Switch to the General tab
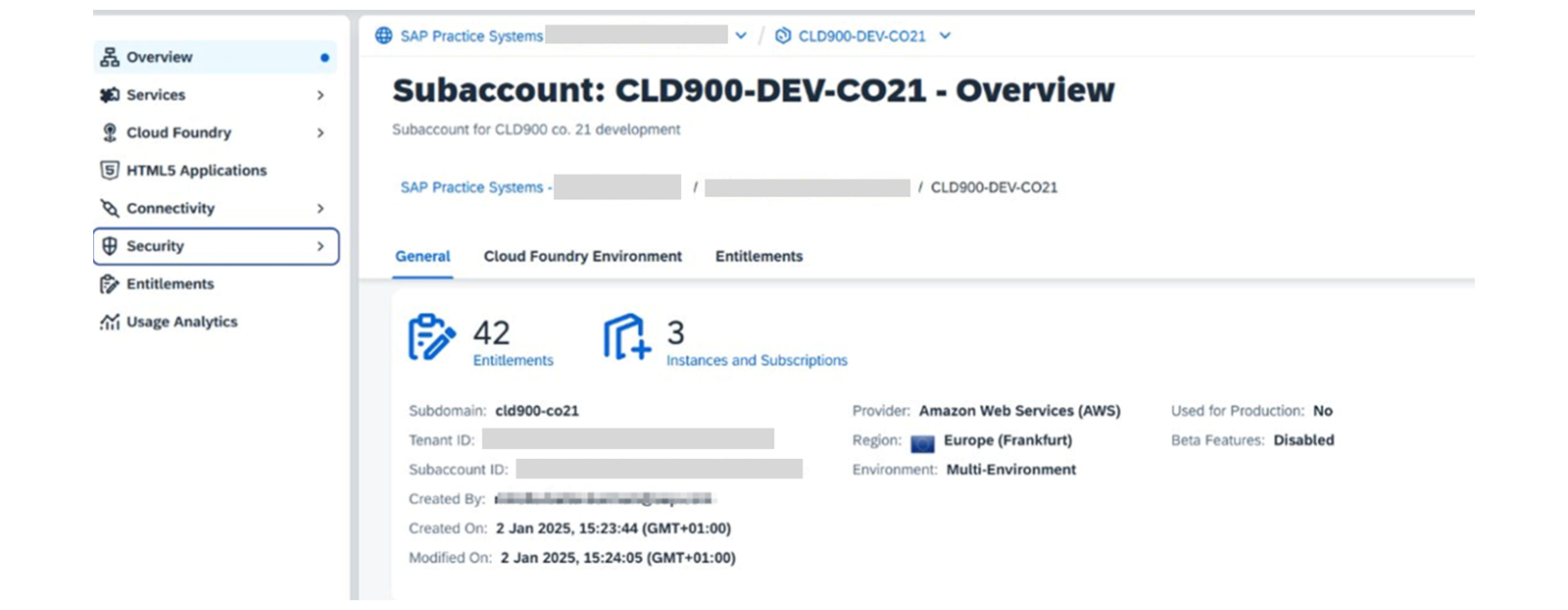Image resolution: width=1568 pixels, height=610 pixels. [422, 256]
